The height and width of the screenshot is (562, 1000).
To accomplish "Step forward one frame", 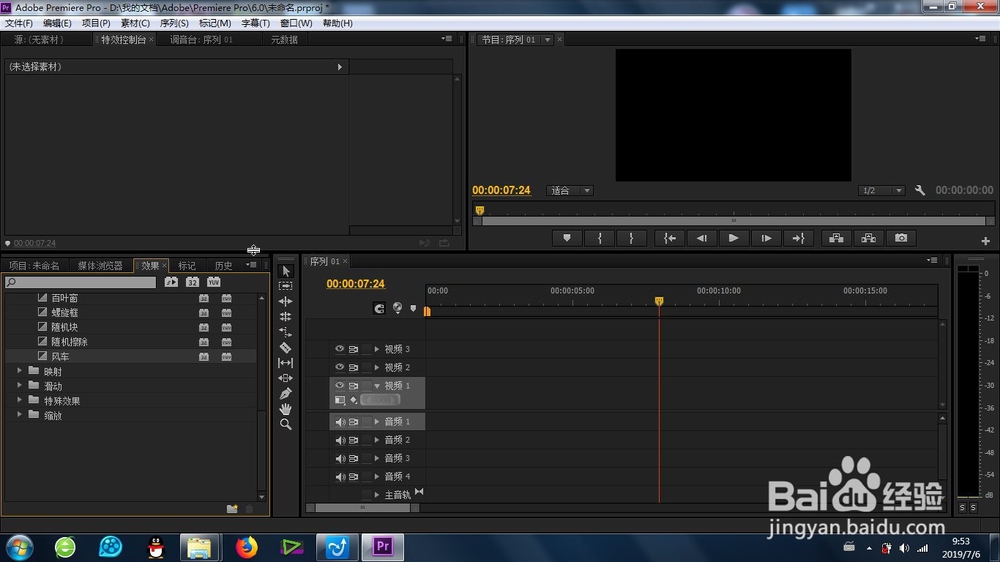I will click(766, 238).
